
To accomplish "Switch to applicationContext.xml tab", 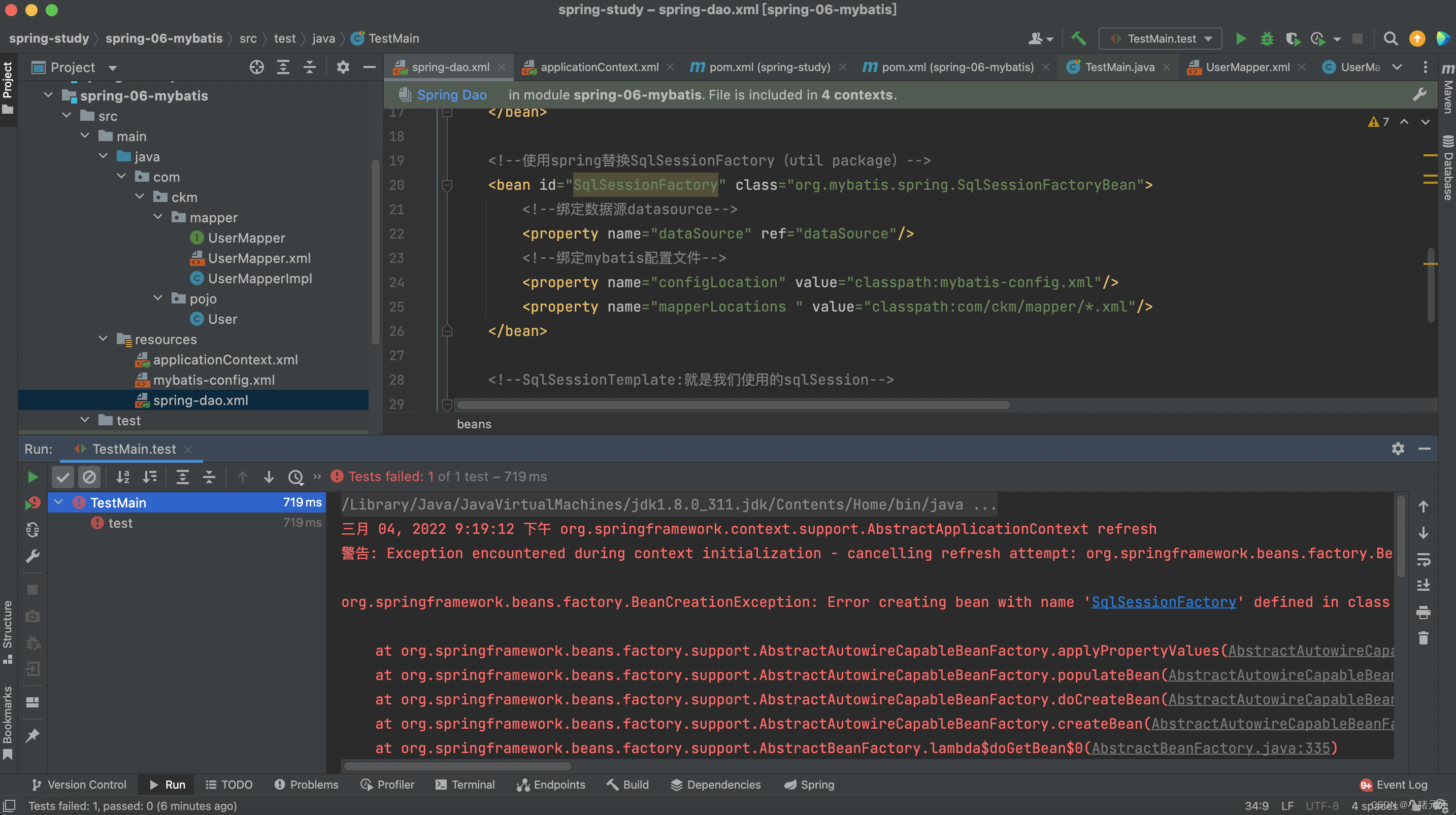I will coord(599,67).
